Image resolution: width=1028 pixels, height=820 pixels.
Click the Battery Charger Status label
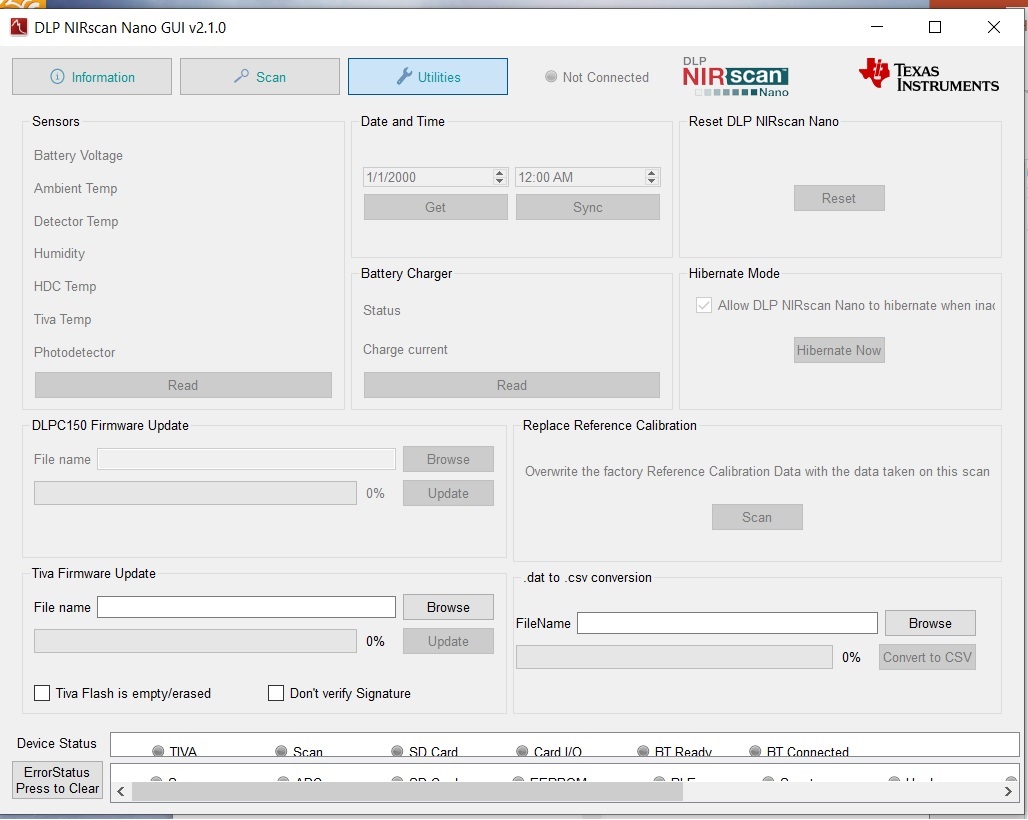382,310
